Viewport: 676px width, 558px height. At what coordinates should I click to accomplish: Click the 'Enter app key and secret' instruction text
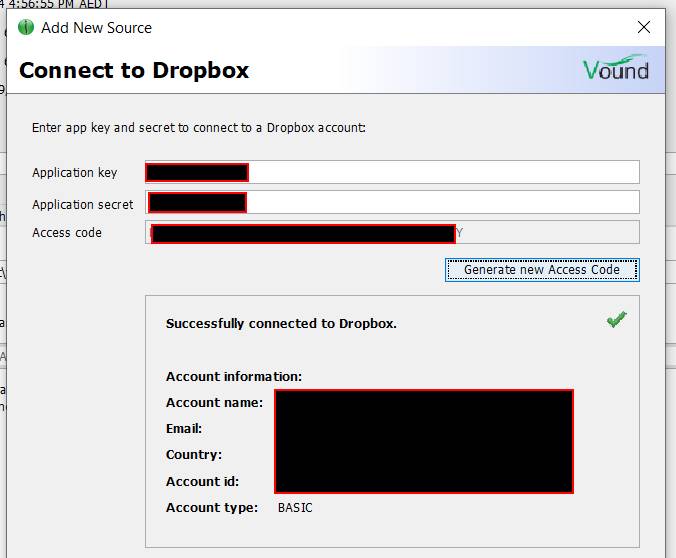(x=199, y=128)
